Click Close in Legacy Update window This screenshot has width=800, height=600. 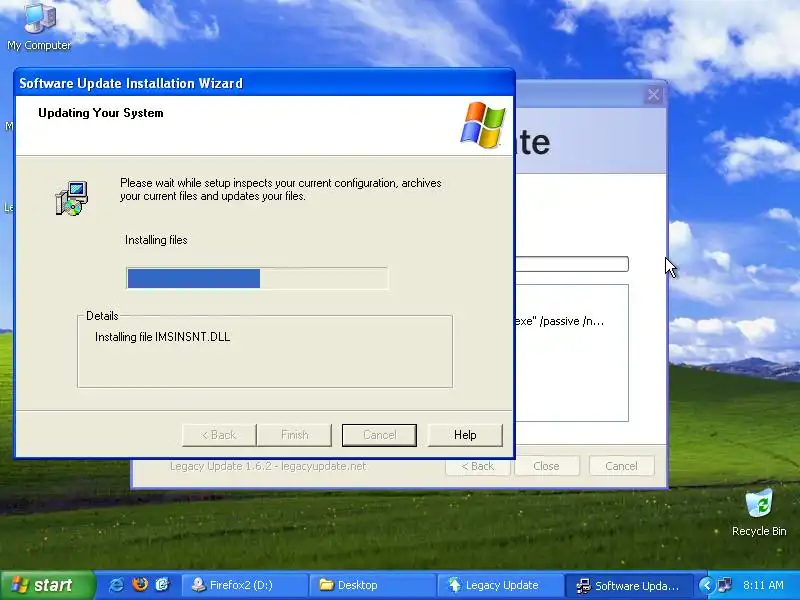(x=546, y=466)
